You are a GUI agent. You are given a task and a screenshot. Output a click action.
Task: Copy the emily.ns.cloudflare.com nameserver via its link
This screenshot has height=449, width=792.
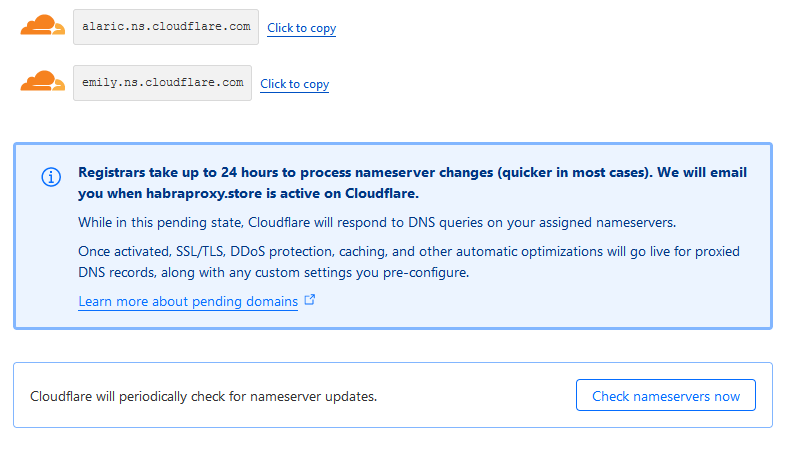tap(294, 84)
